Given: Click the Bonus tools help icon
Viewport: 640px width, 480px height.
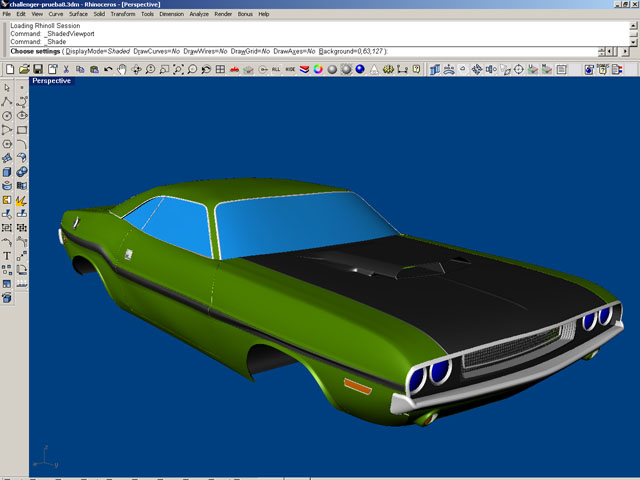Looking at the screenshot, I should 602,69.
